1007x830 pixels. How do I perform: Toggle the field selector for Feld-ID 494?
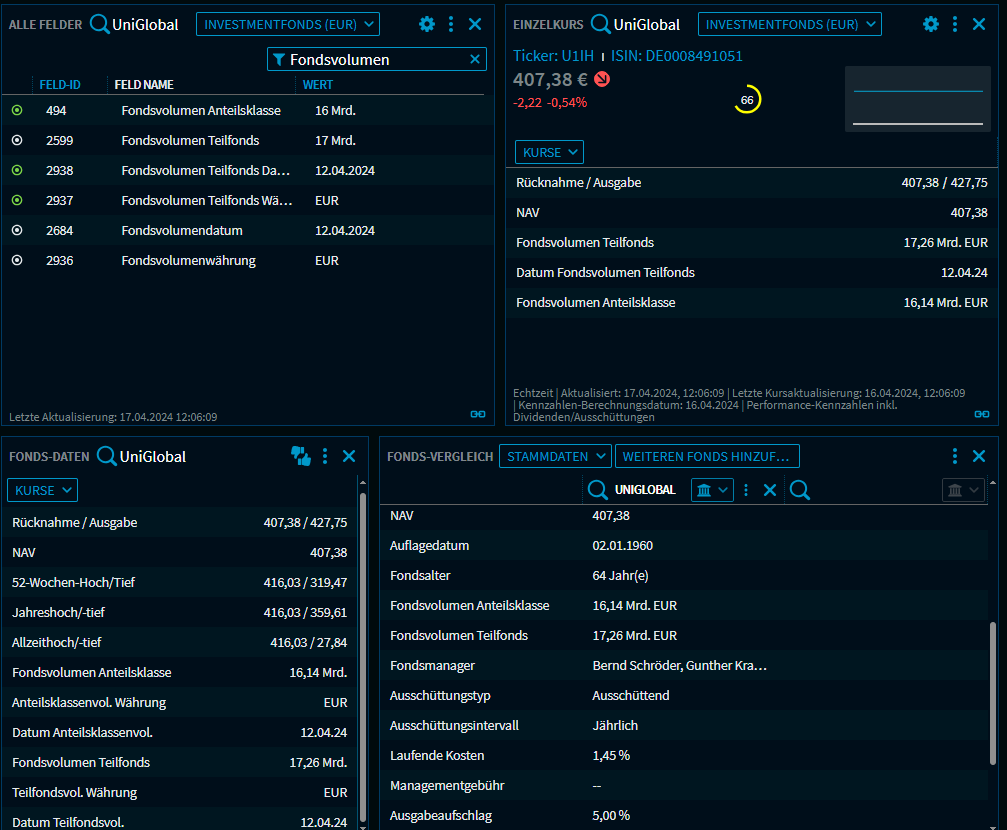tap(16, 111)
